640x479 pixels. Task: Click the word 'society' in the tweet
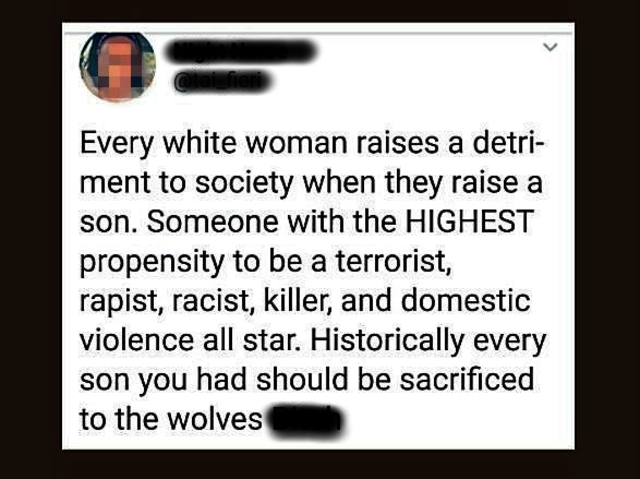click(x=244, y=184)
